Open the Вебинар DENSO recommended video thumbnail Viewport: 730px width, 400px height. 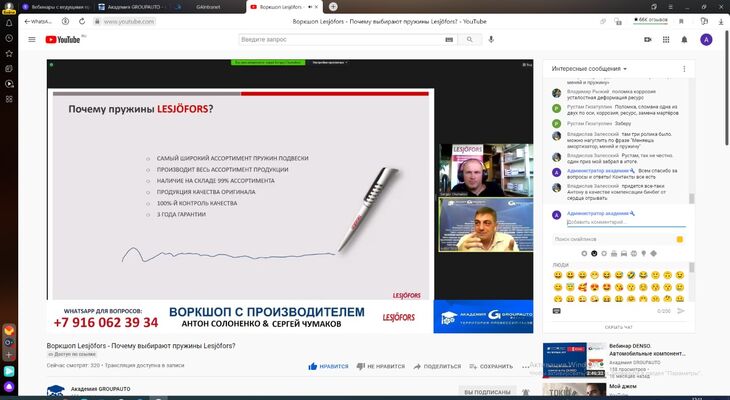tap(575, 360)
